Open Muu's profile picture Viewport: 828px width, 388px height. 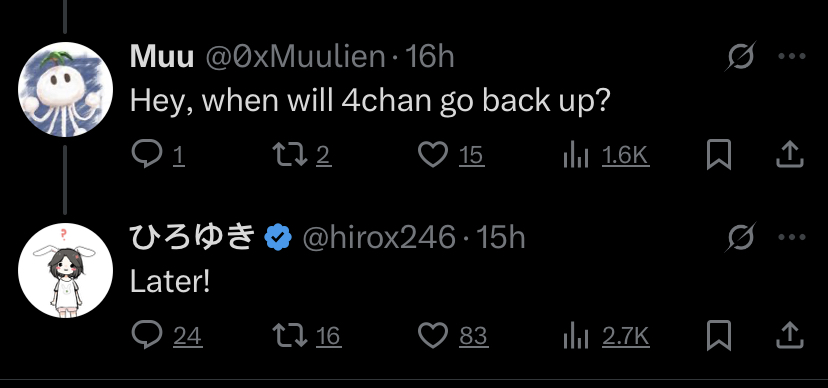[65, 89]
